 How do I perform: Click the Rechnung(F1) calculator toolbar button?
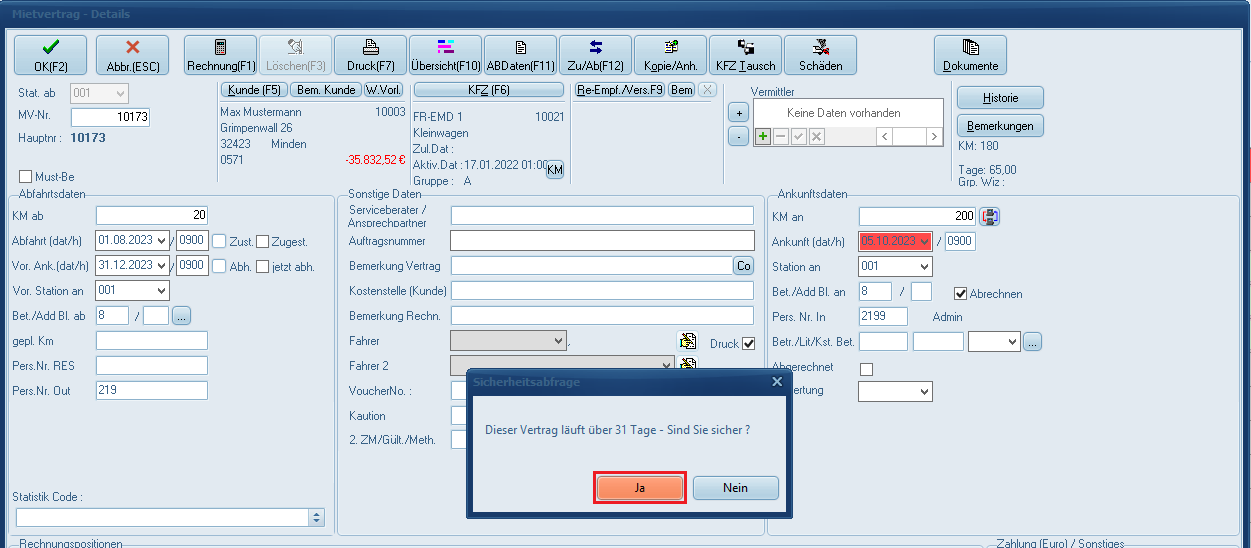click(221, 55)
